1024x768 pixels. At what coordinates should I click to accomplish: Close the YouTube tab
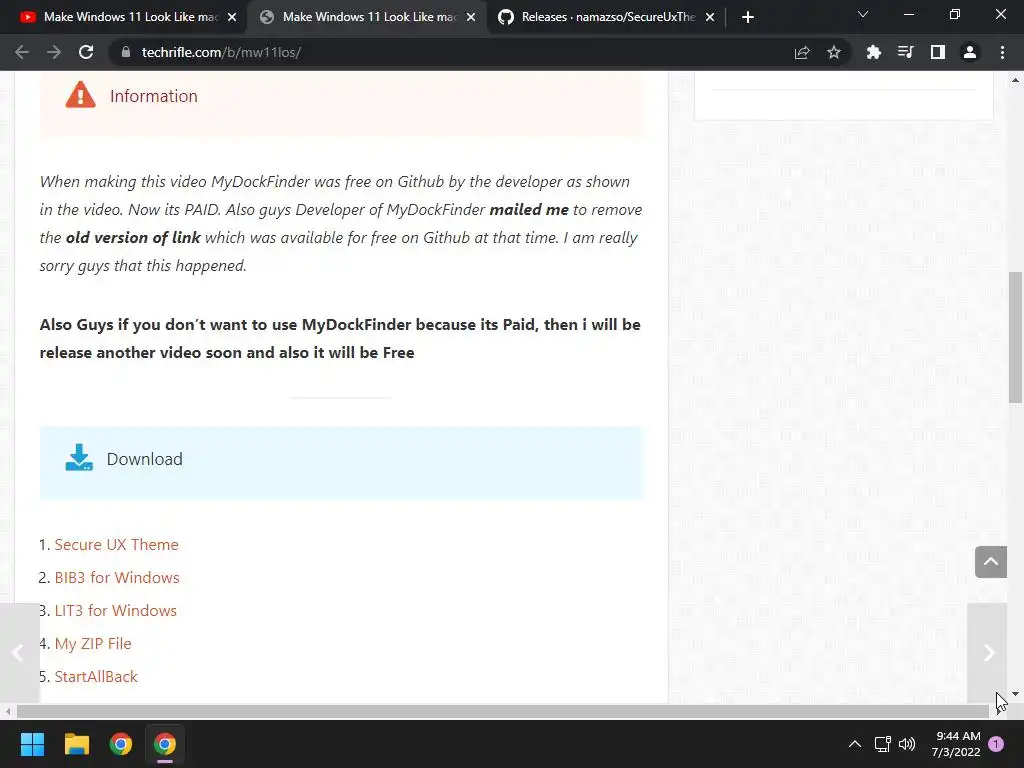[x=232, y=17]
